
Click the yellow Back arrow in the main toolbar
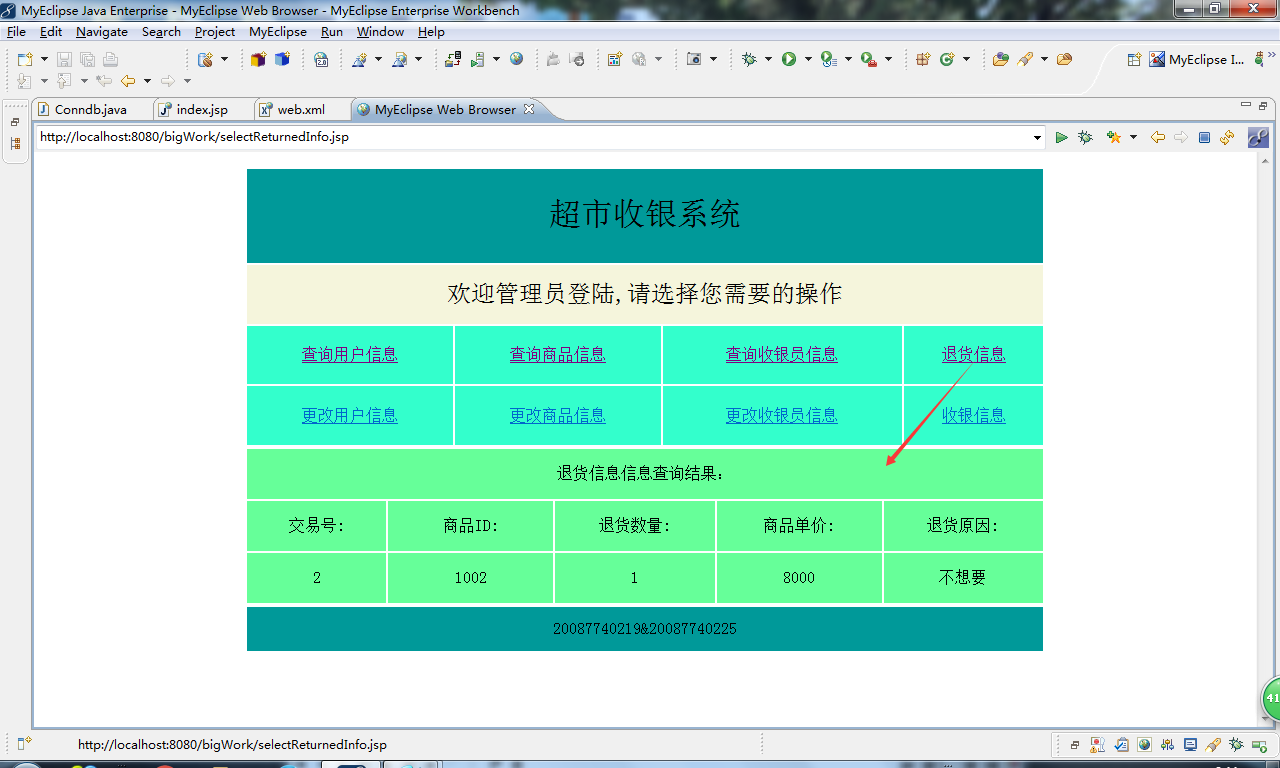[x=128, y=81]
